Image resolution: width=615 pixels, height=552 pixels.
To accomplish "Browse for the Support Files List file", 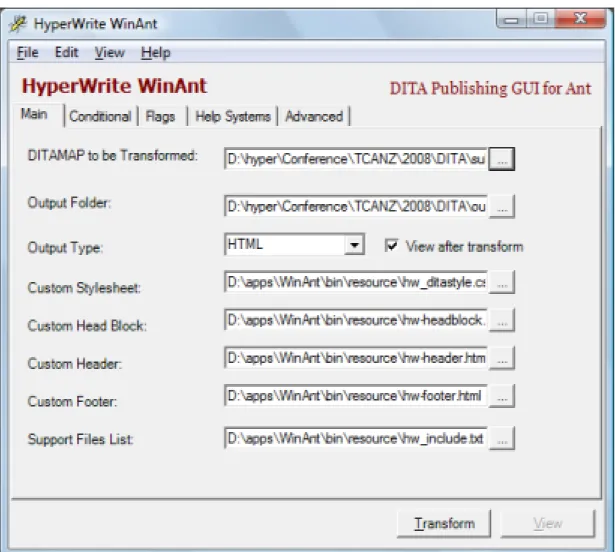I will tap(502, 438).
